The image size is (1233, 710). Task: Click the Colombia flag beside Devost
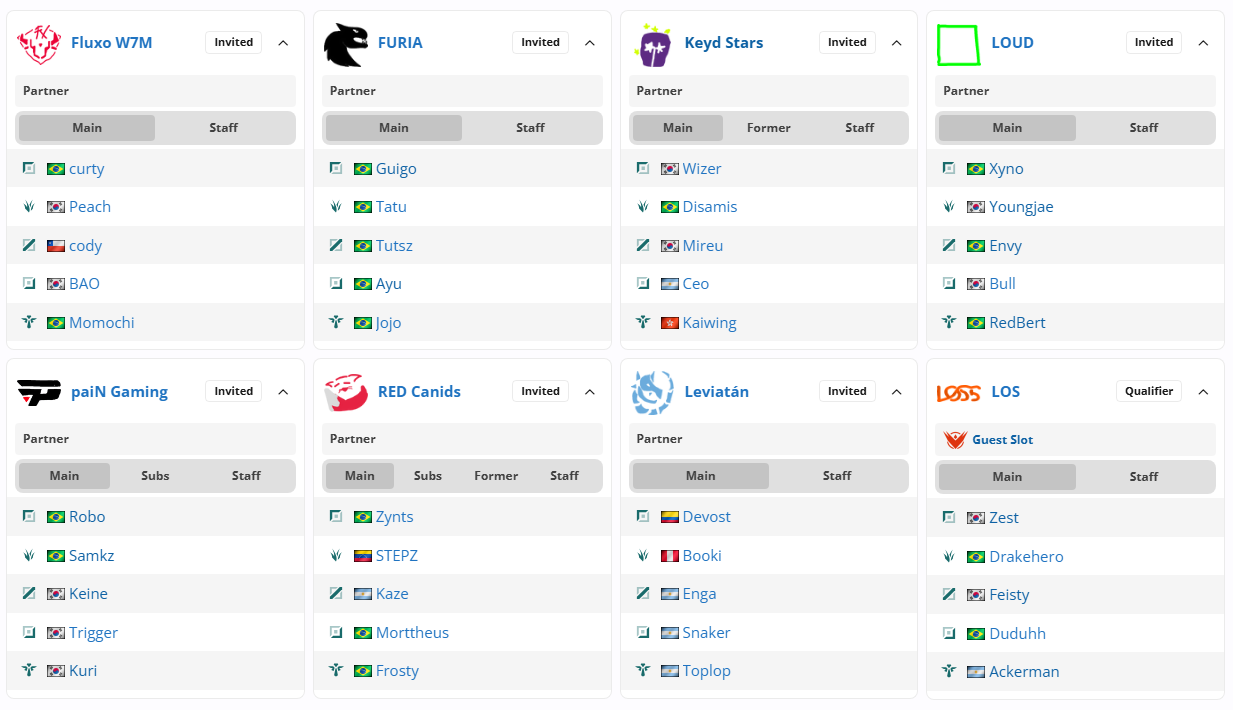[x=670, y=517]
